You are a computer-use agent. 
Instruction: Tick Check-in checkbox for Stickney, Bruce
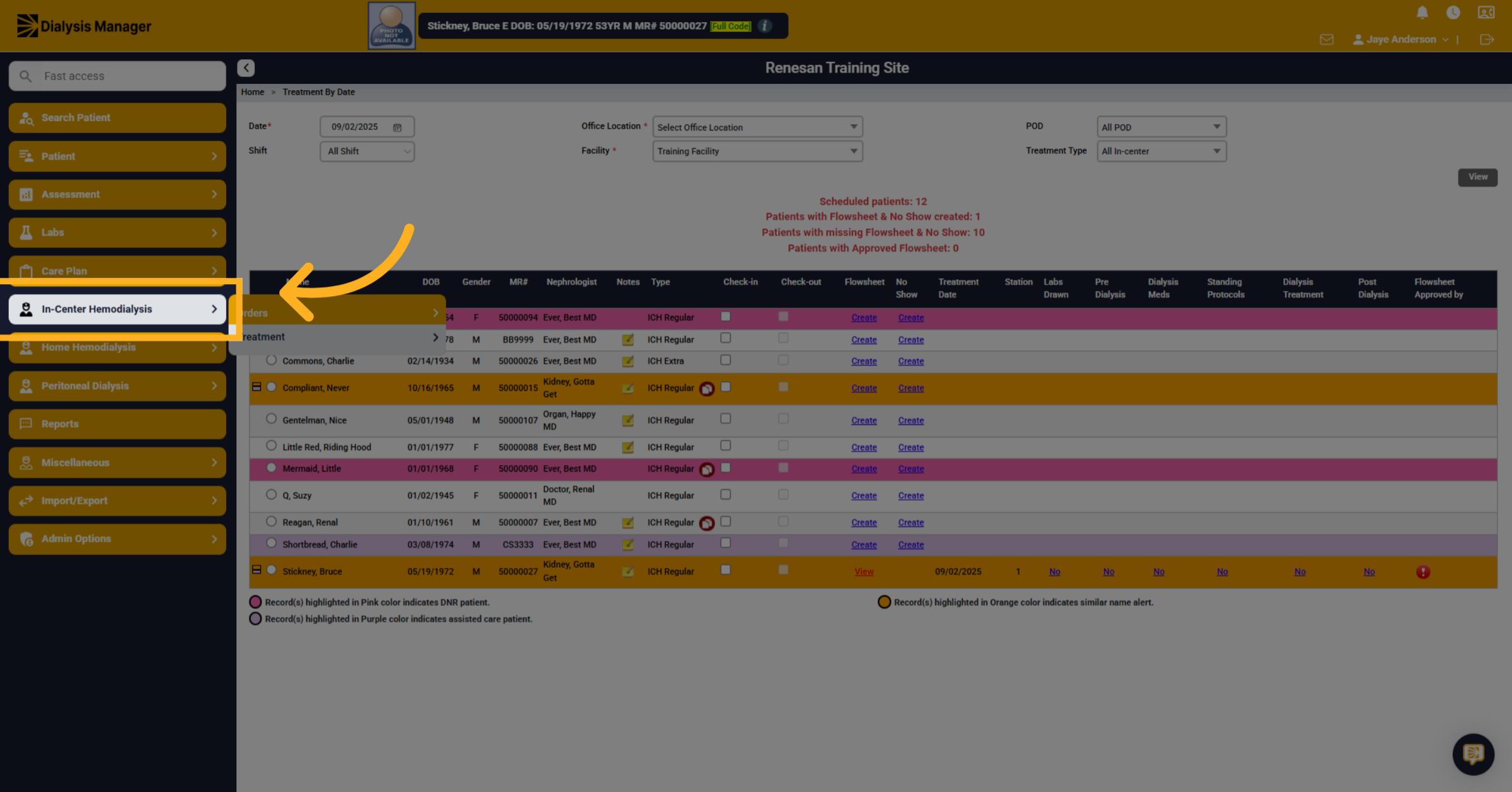tap(726, 570)
